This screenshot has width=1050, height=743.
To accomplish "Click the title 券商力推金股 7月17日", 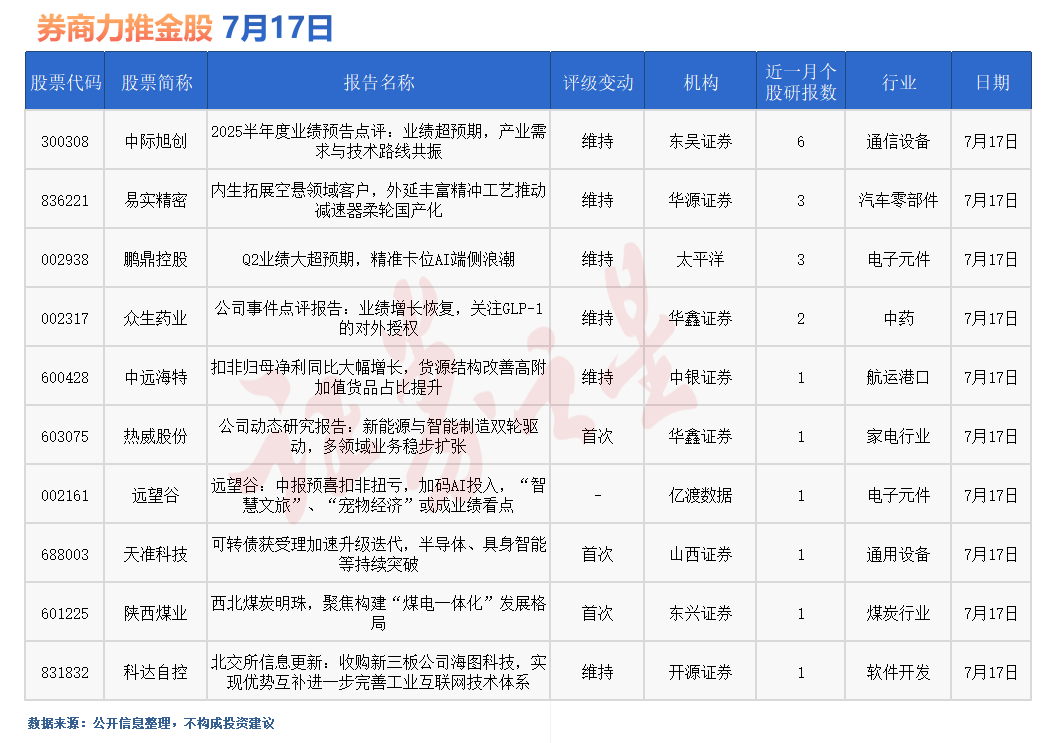I will click(x=185, y=29).
